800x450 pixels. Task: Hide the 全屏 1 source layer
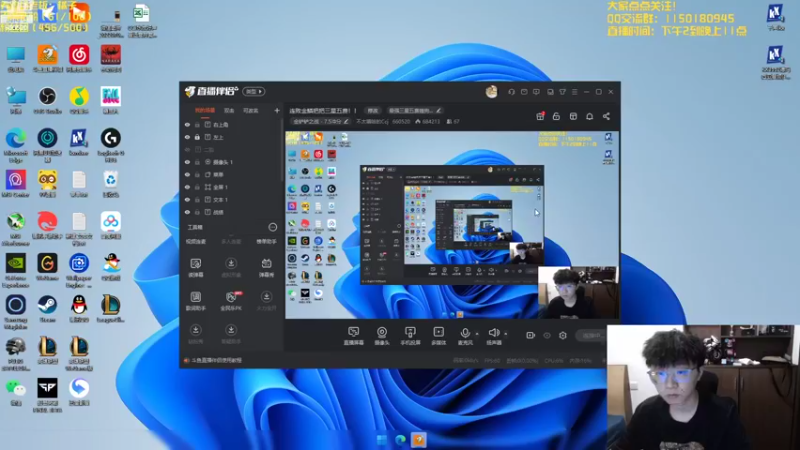point(187,187)
